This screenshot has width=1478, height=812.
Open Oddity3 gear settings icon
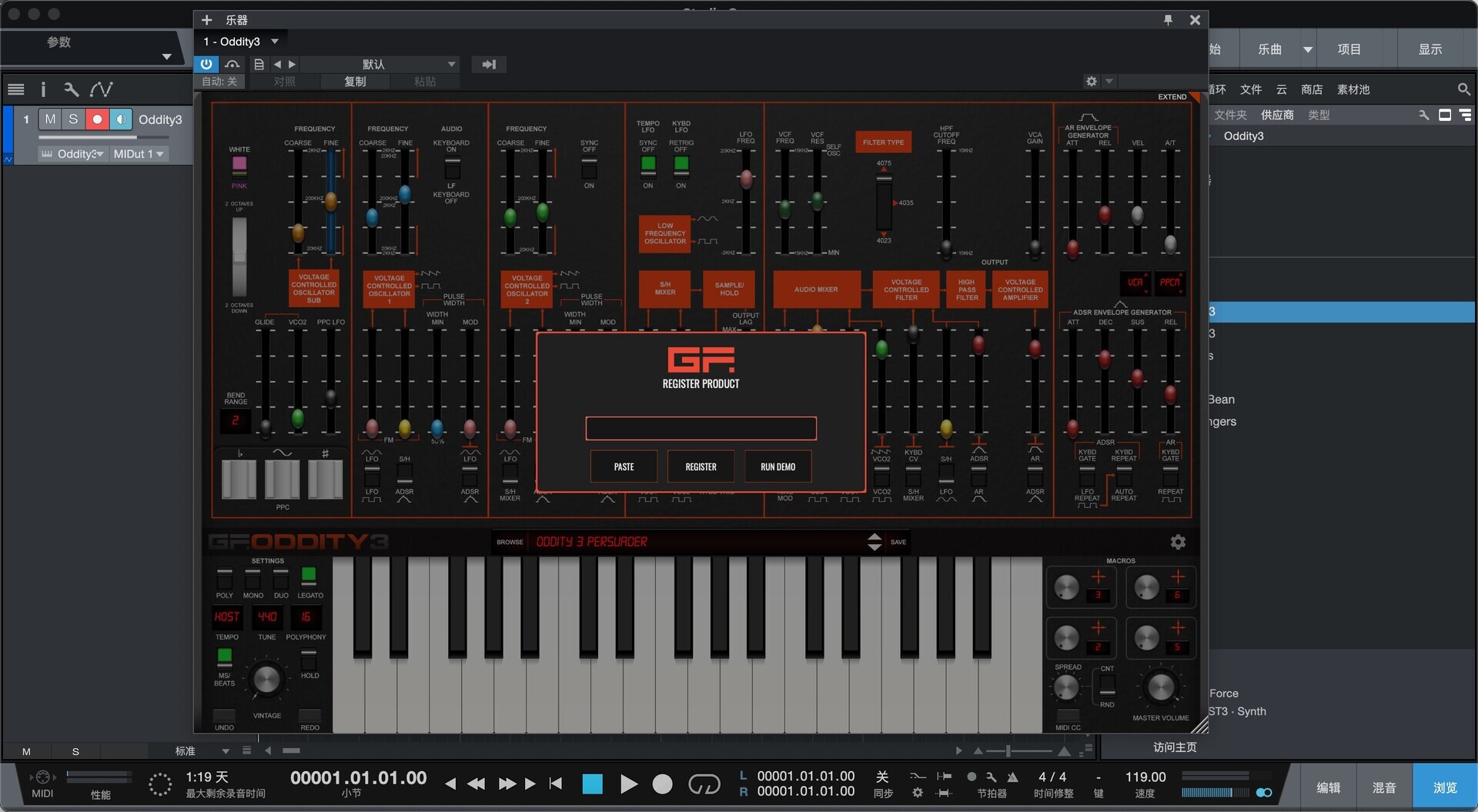point(1178,542)
